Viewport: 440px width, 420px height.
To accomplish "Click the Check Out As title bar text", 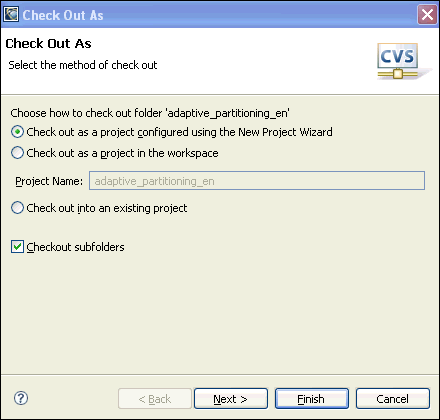I will point(63,15).
